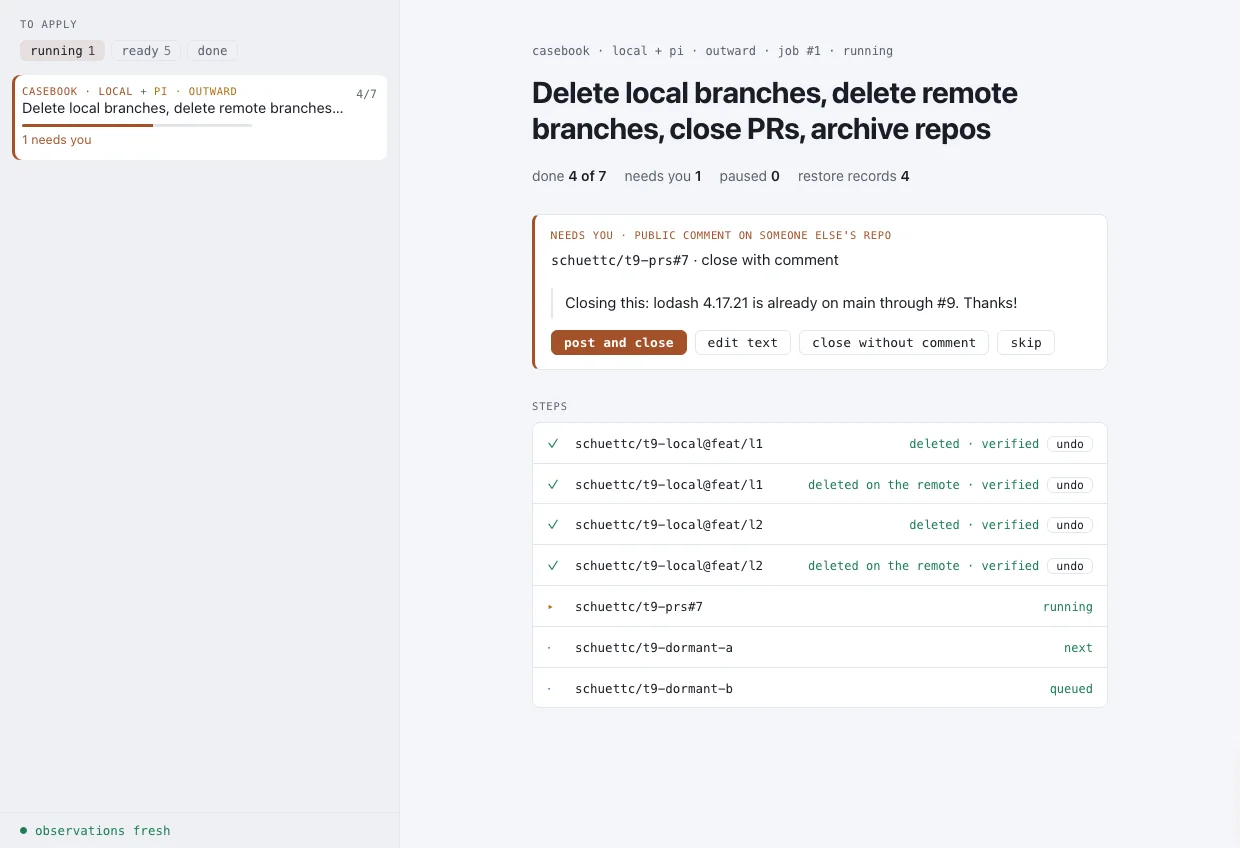Click checkmark icon of first feat/l1 step

pyautogui.click(x=553, y=443)
